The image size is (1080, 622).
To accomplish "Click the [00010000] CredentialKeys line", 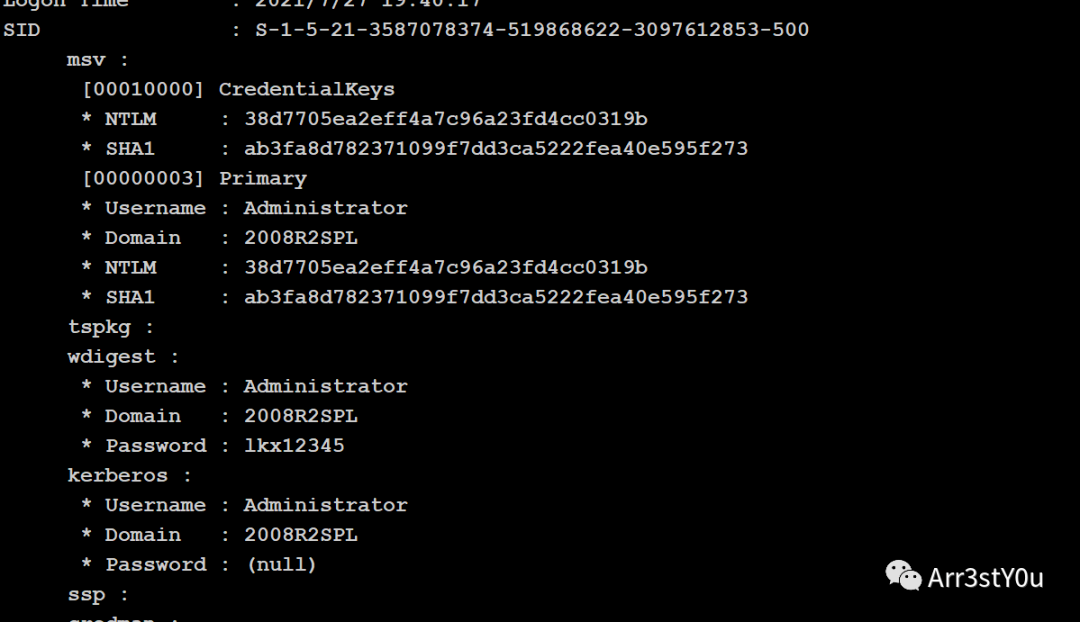I will 238,90.
